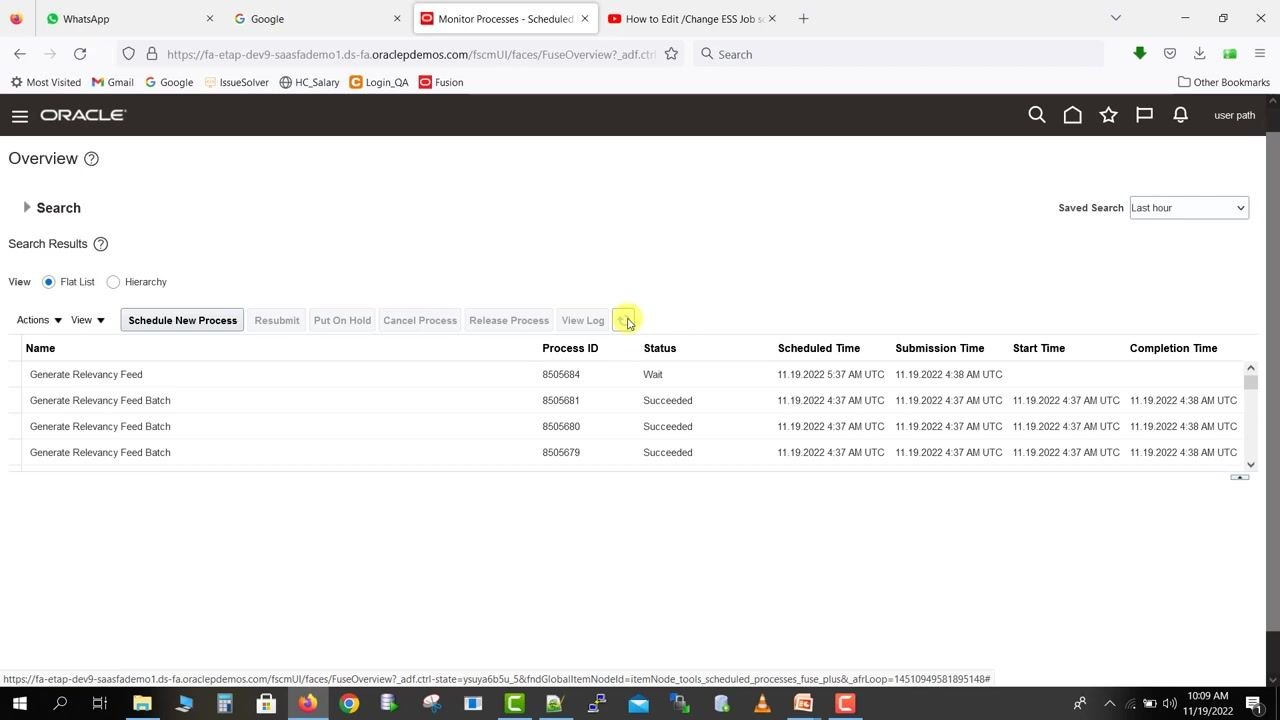
Task: Click the Search Results help icon
Action: click(100, 244)
